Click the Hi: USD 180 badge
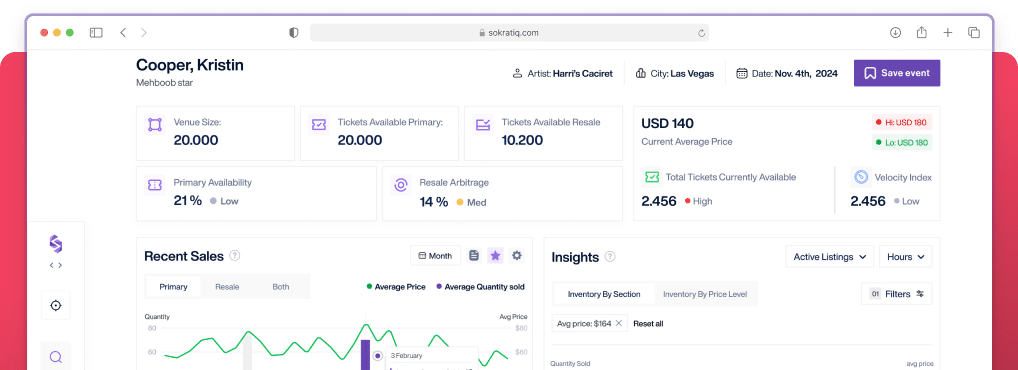The height and width of the screenshot is (370, 1018). [x=902, y=121]
